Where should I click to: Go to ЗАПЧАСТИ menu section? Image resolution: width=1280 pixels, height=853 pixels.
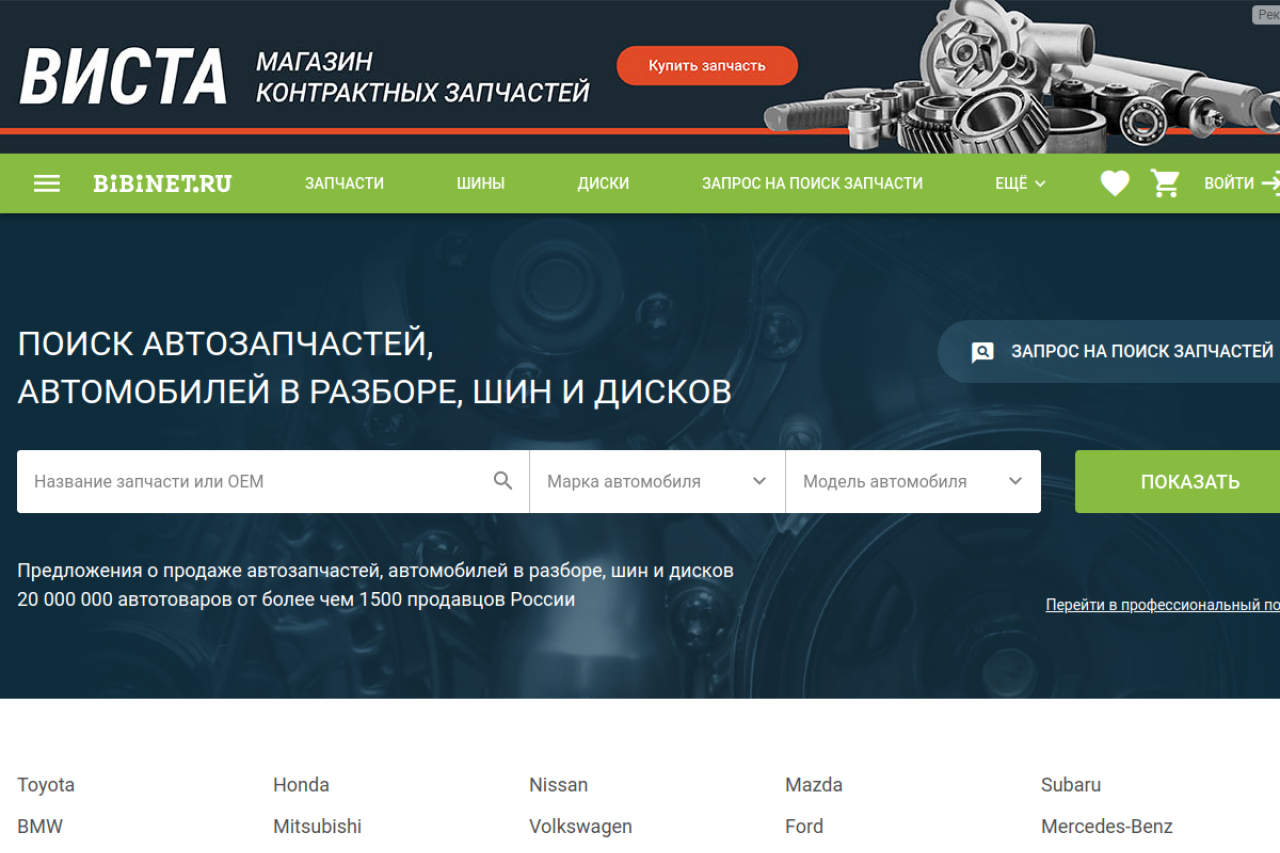(344, 183)
